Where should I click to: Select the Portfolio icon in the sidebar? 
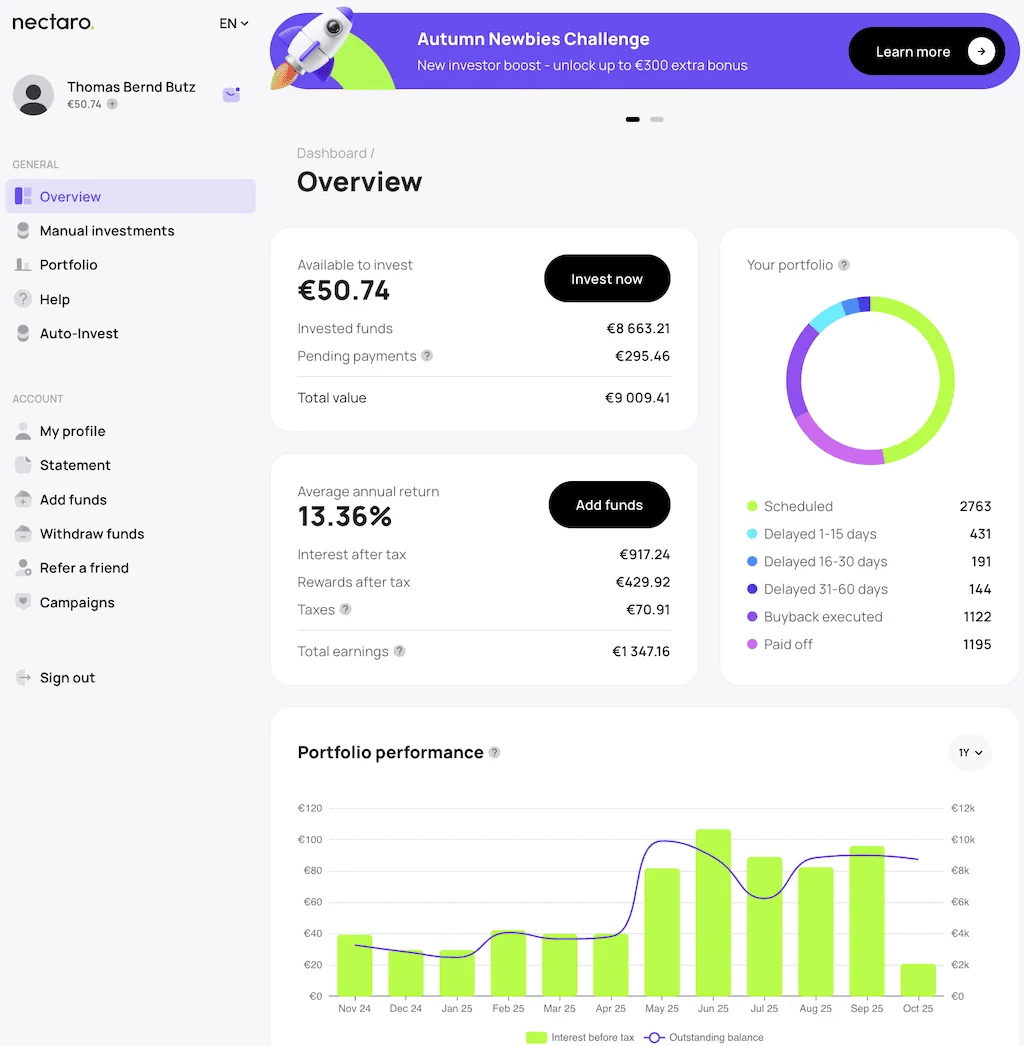click(22, 264)
